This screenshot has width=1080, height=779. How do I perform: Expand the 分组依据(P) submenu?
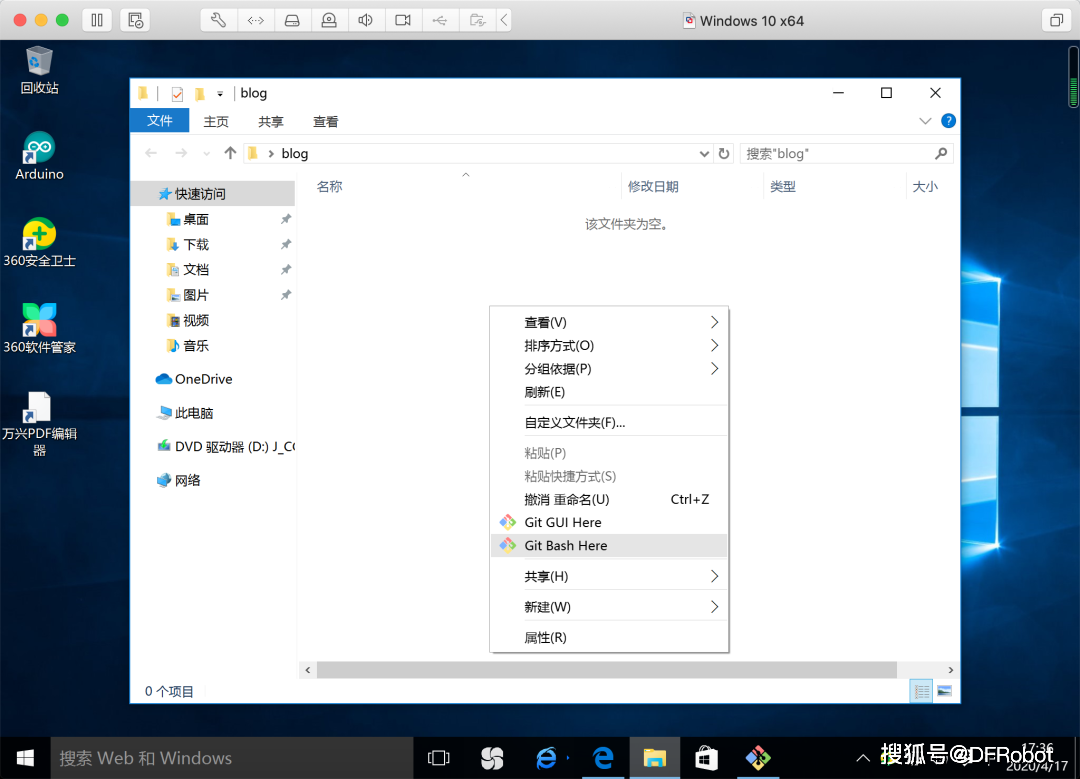tap(609, 368)
